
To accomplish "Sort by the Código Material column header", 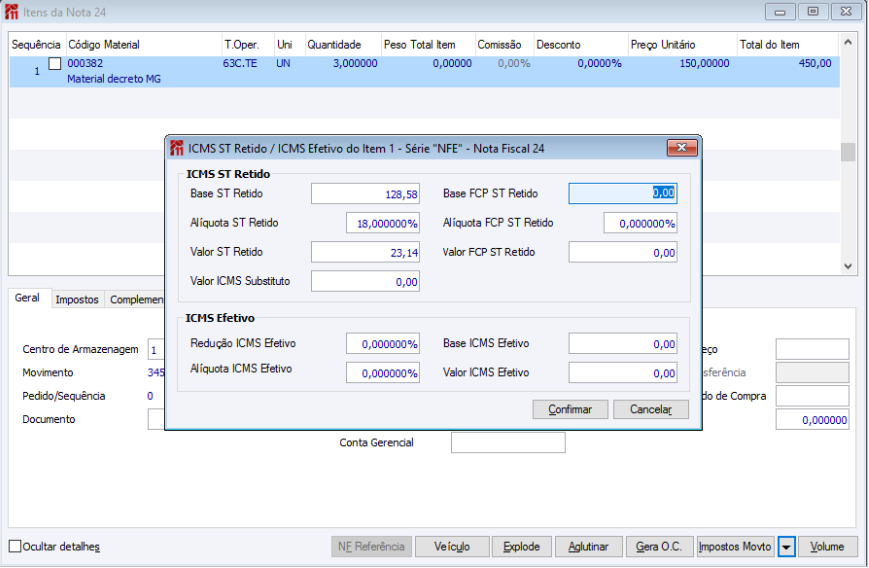I will (x=144, y=45).
